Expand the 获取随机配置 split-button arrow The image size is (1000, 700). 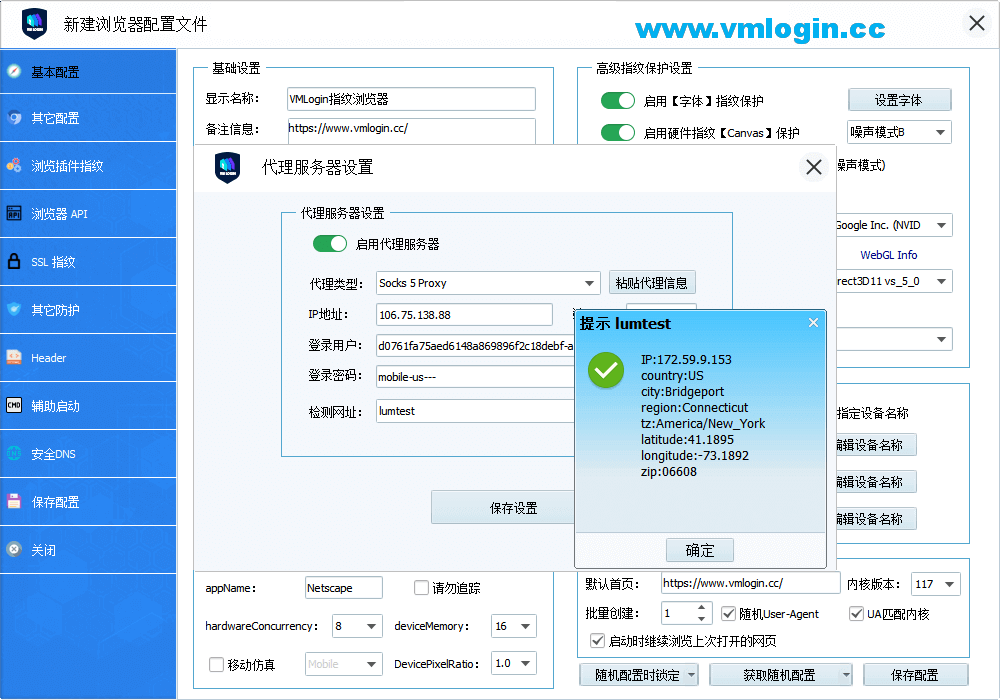tap(846, 675)
